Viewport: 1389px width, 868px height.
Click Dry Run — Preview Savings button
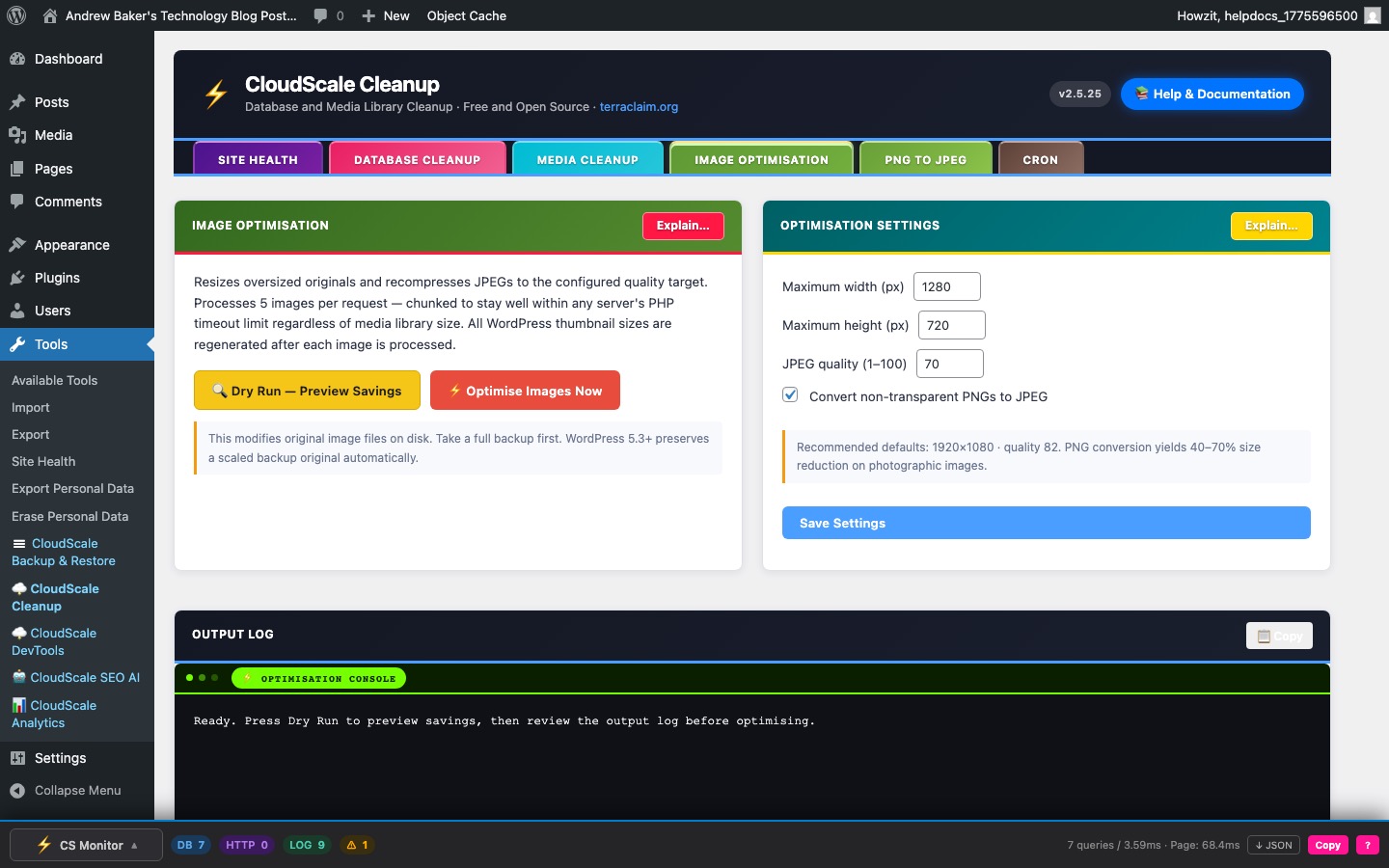(307, 391)
